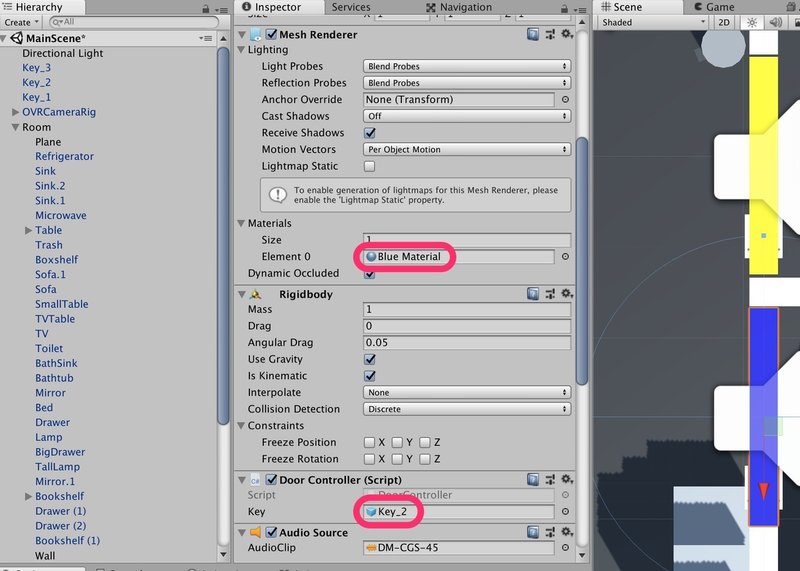Open Motion Vectors dropdown
Image resolution: width=800 pixels, height=571 pixels.
467,150
